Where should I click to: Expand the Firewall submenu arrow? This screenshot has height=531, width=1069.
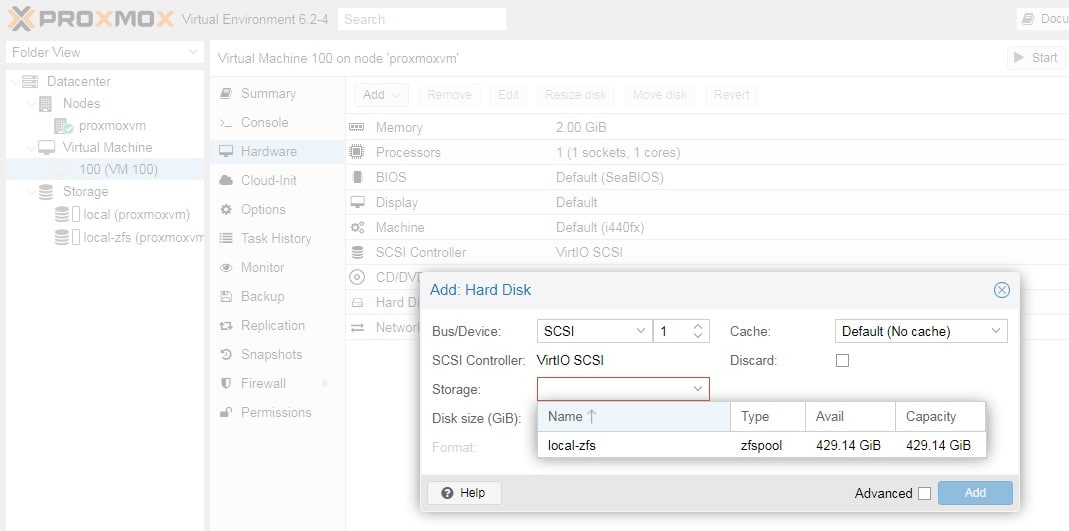pyautogui.click(x=325, y=384)
